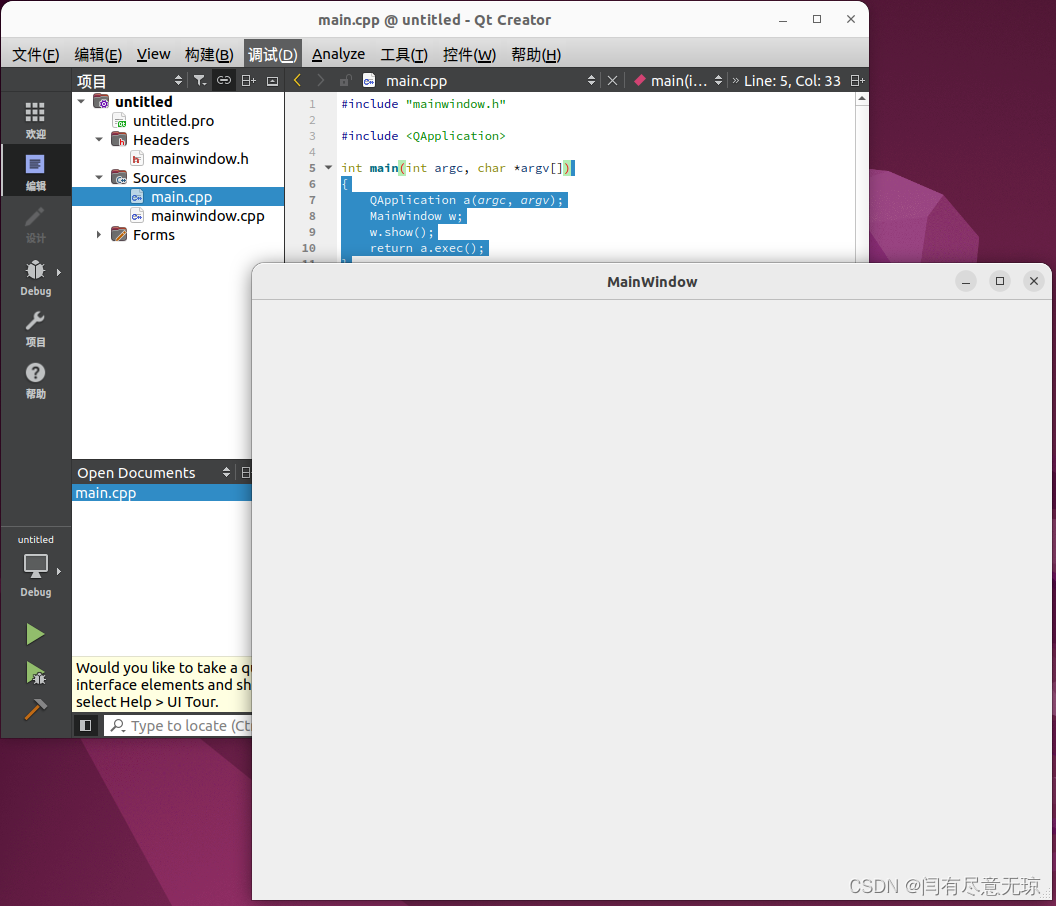Viewport: 1056px width, 906px height.
Task: Split the Open Documents pane
Action: (x=246, y=473)
